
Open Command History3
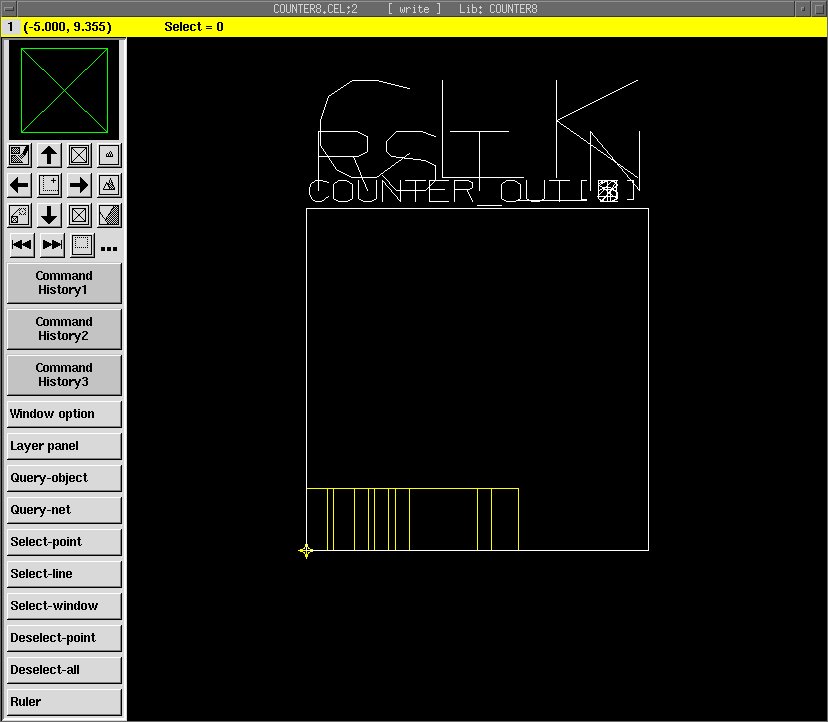(64, 375)
